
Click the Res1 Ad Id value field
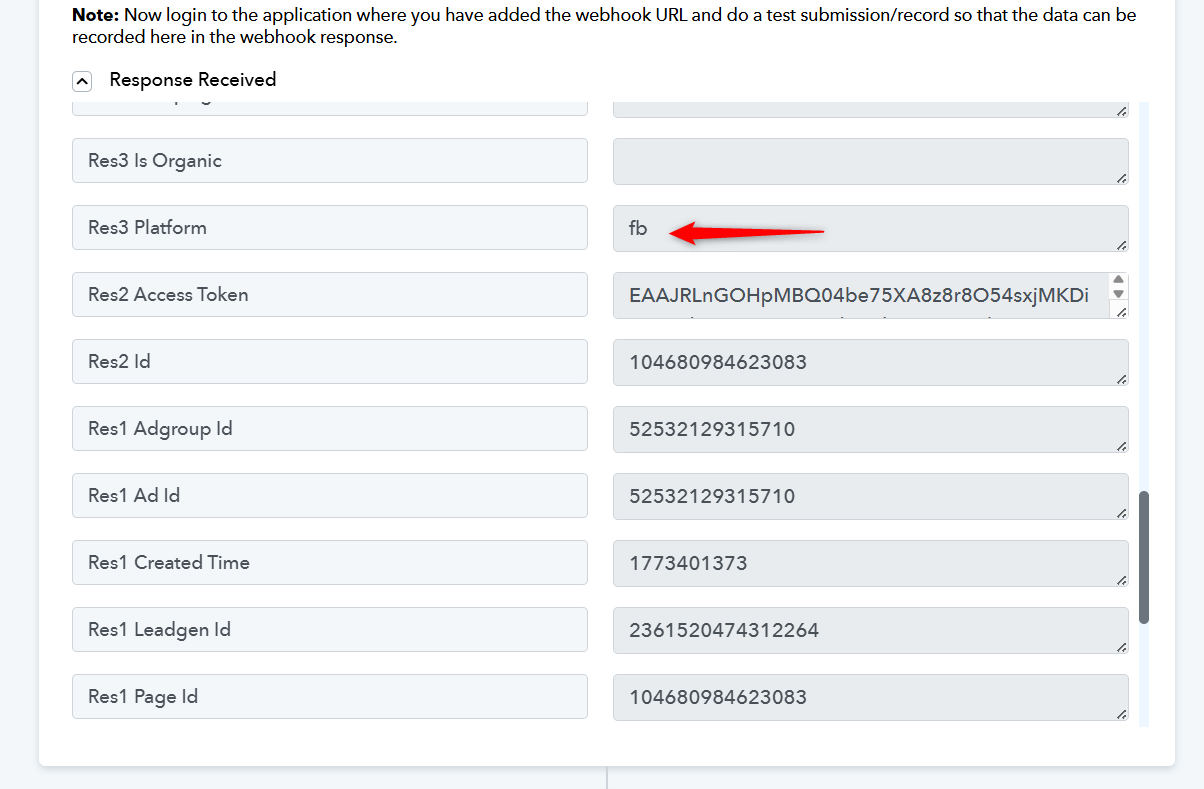(870, 496)
